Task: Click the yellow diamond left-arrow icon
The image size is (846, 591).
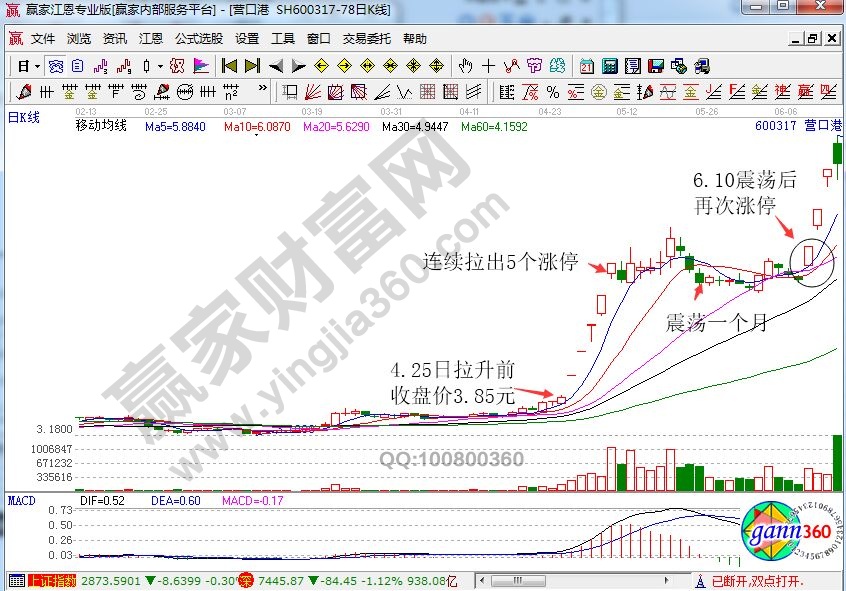Action: coord(321,66)
